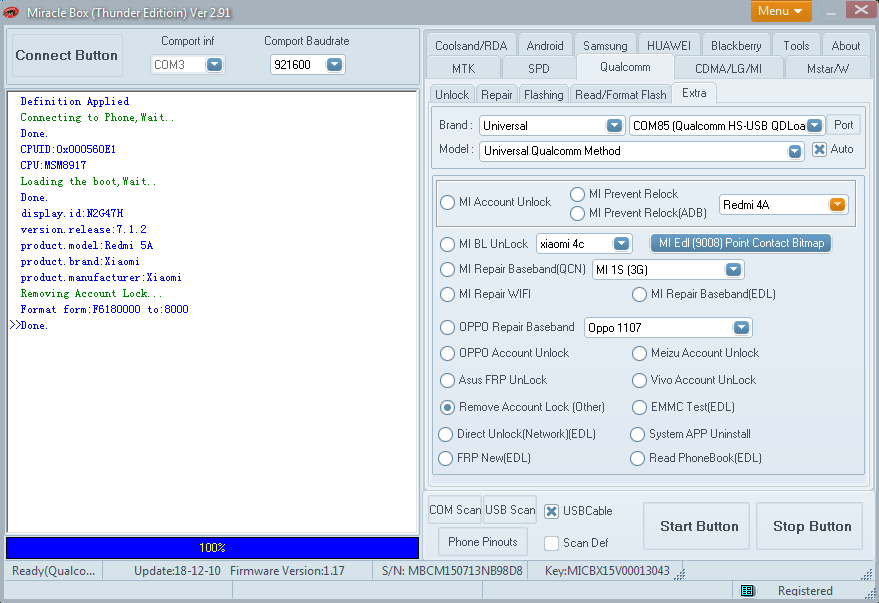Expand the Oppo 1107 dropdown

click(741, 327)
